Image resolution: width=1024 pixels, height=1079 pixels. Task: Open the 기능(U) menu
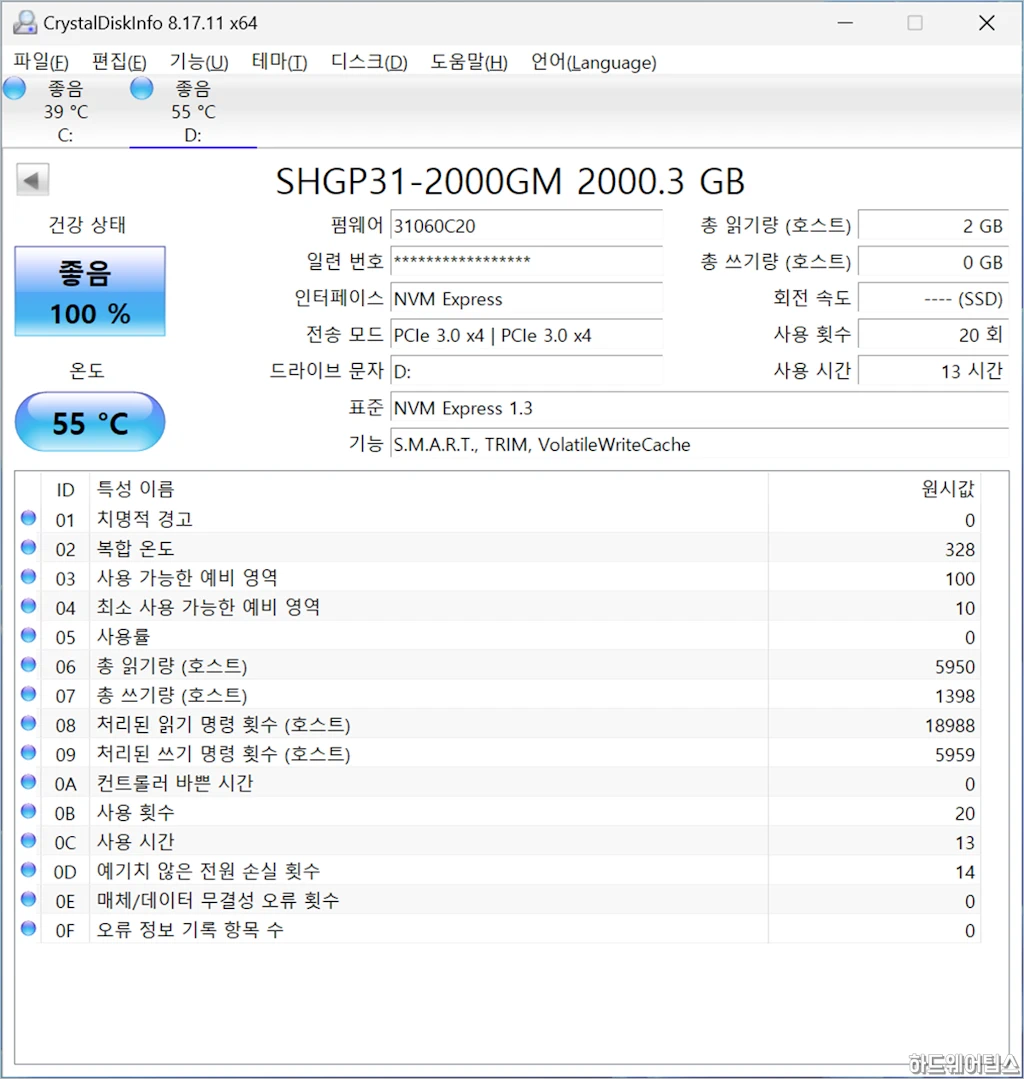pyautogui.click(x=199, y=62)
